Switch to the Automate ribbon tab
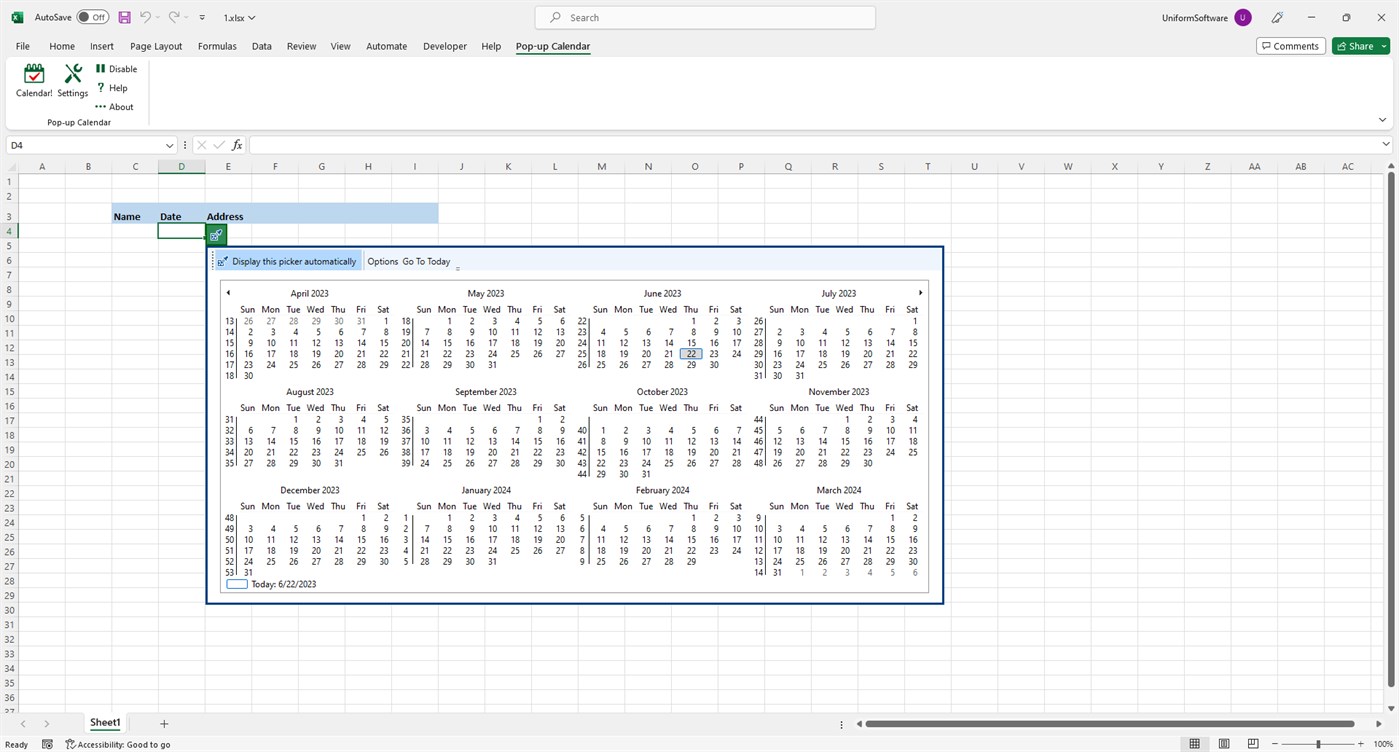The width and height of the screenshot is (1399, 752). coord(386,46)
